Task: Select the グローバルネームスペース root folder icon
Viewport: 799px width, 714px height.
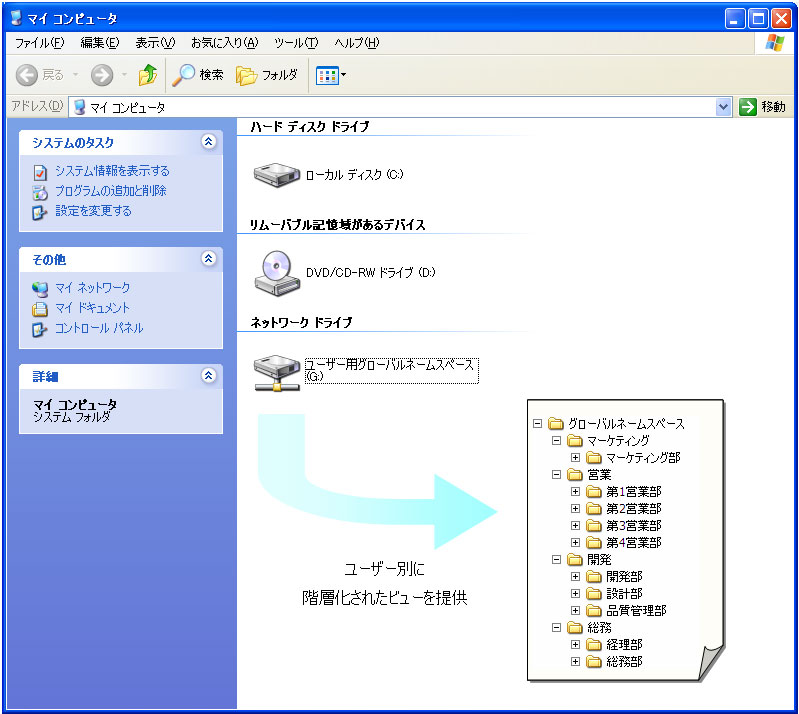Action: [555, 423]
